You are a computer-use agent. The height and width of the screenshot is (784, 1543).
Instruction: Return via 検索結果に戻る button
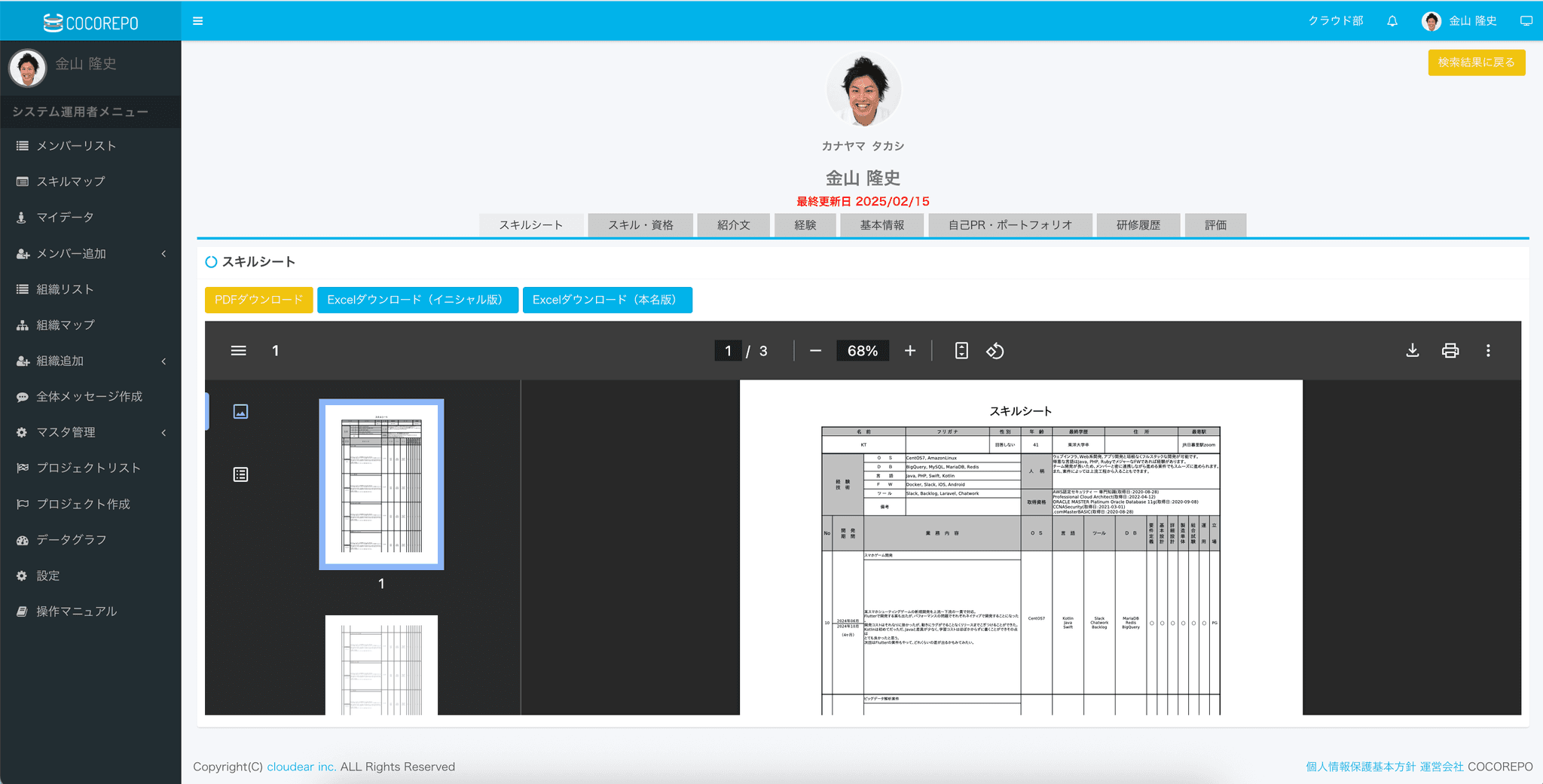[x=1476, y=63]
